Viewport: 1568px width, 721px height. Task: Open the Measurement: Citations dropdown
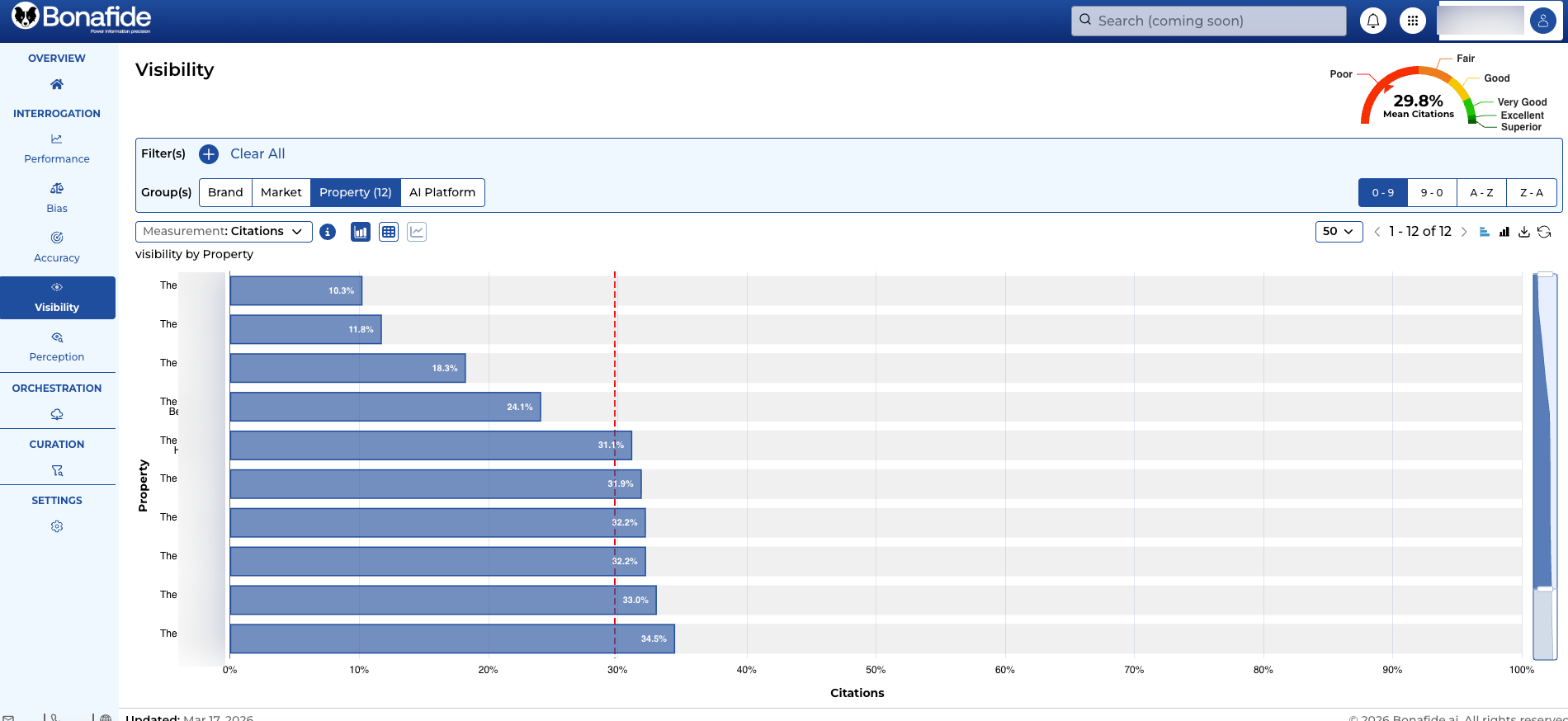coord(224,232)
